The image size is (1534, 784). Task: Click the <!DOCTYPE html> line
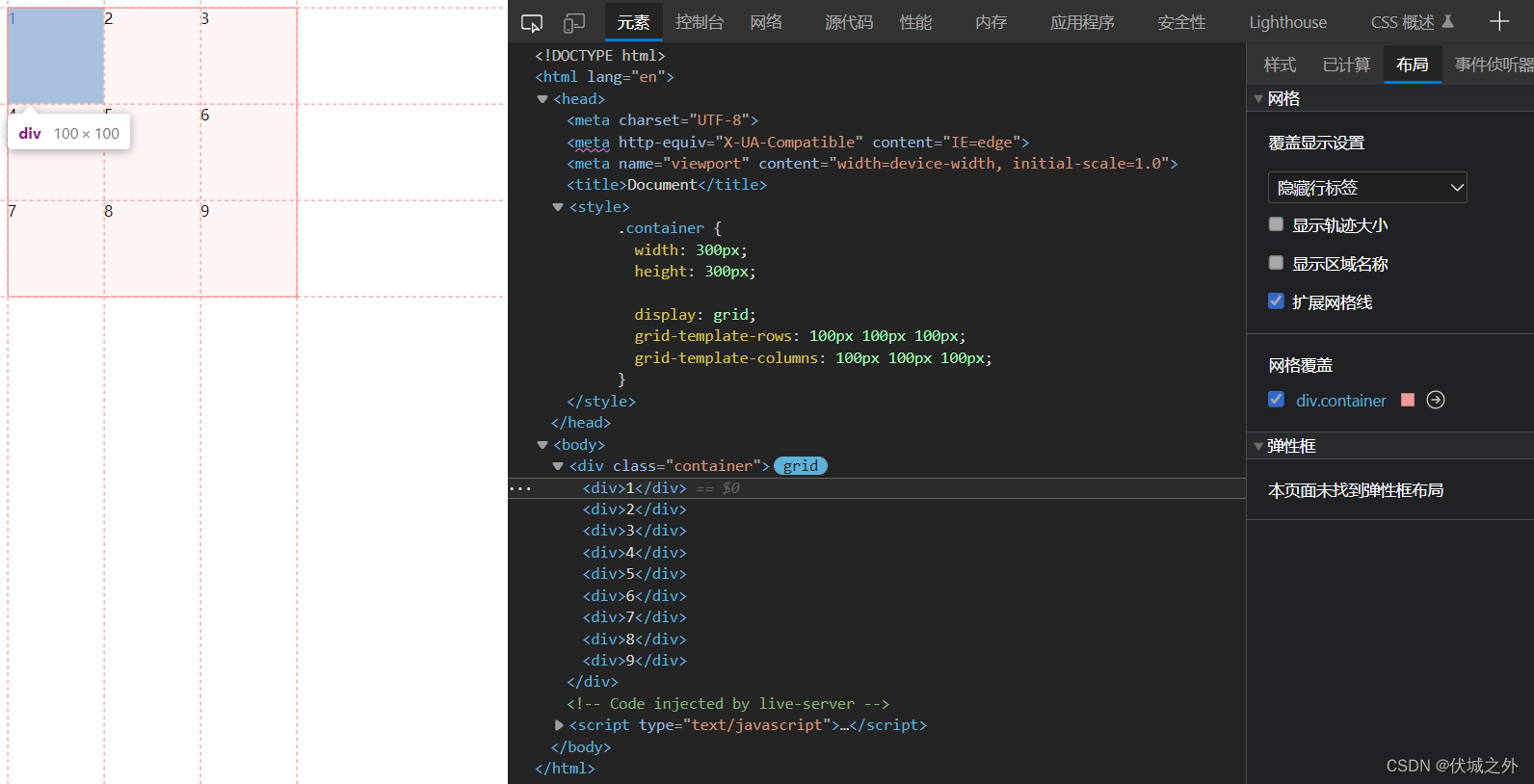(600, 56)
